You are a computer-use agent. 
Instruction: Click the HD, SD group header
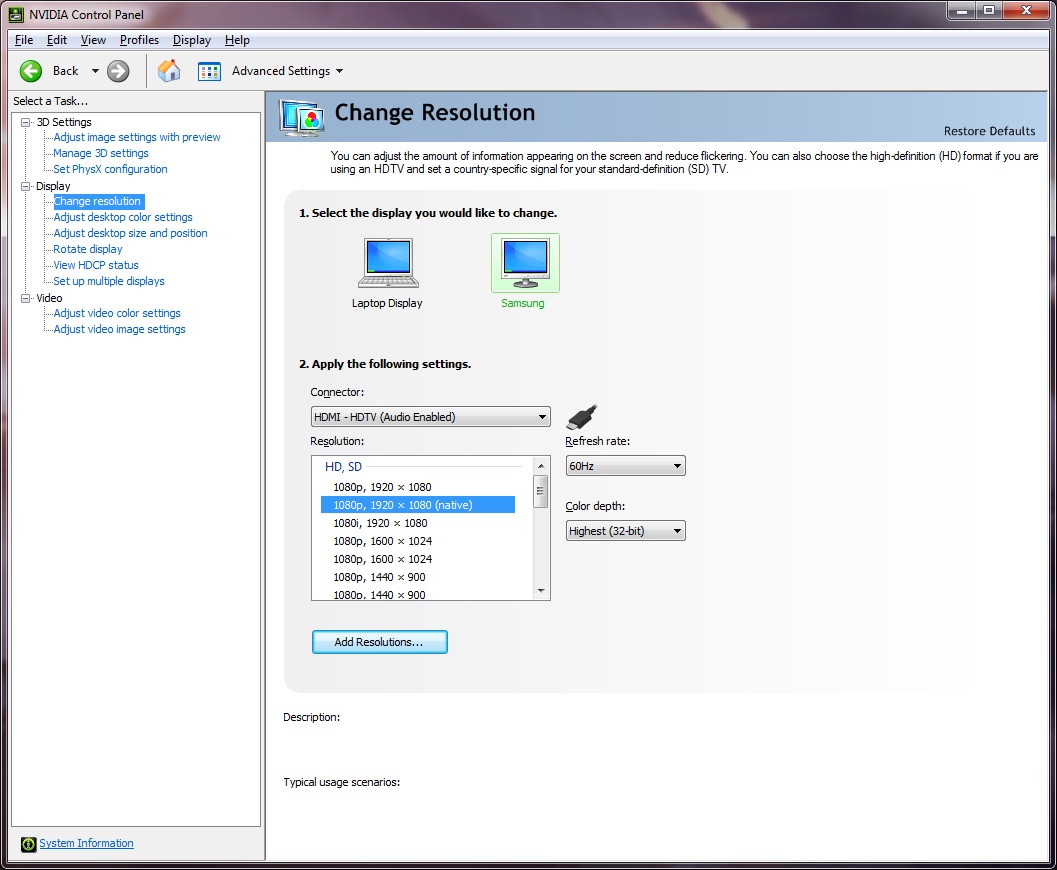[x=344, y=466]
